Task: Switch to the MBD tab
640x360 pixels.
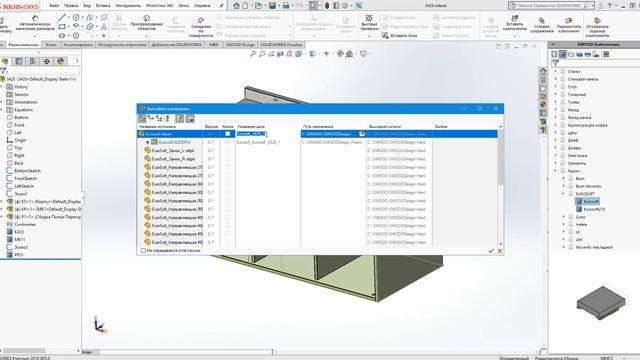Action: 213,44
